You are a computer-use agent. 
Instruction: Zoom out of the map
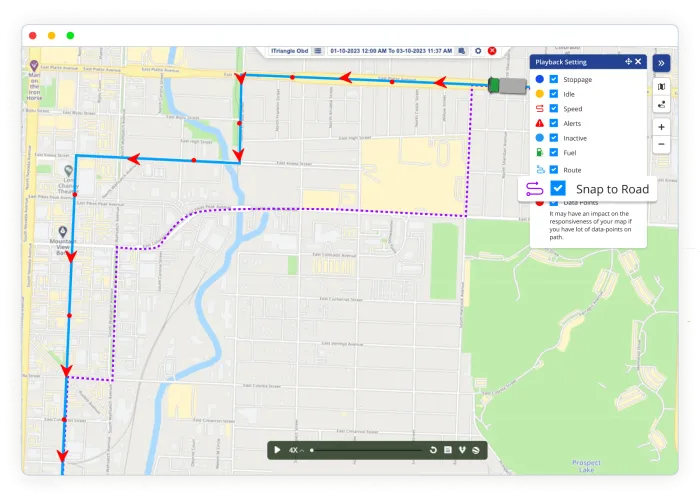pos(661,145)
